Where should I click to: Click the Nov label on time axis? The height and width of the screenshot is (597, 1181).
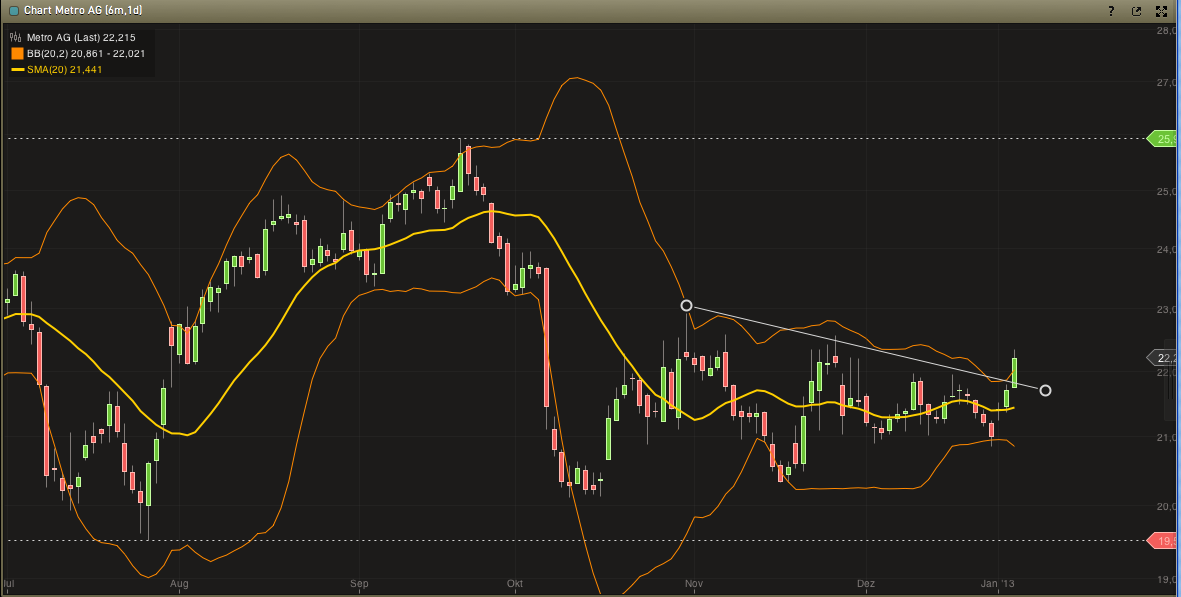694,582
